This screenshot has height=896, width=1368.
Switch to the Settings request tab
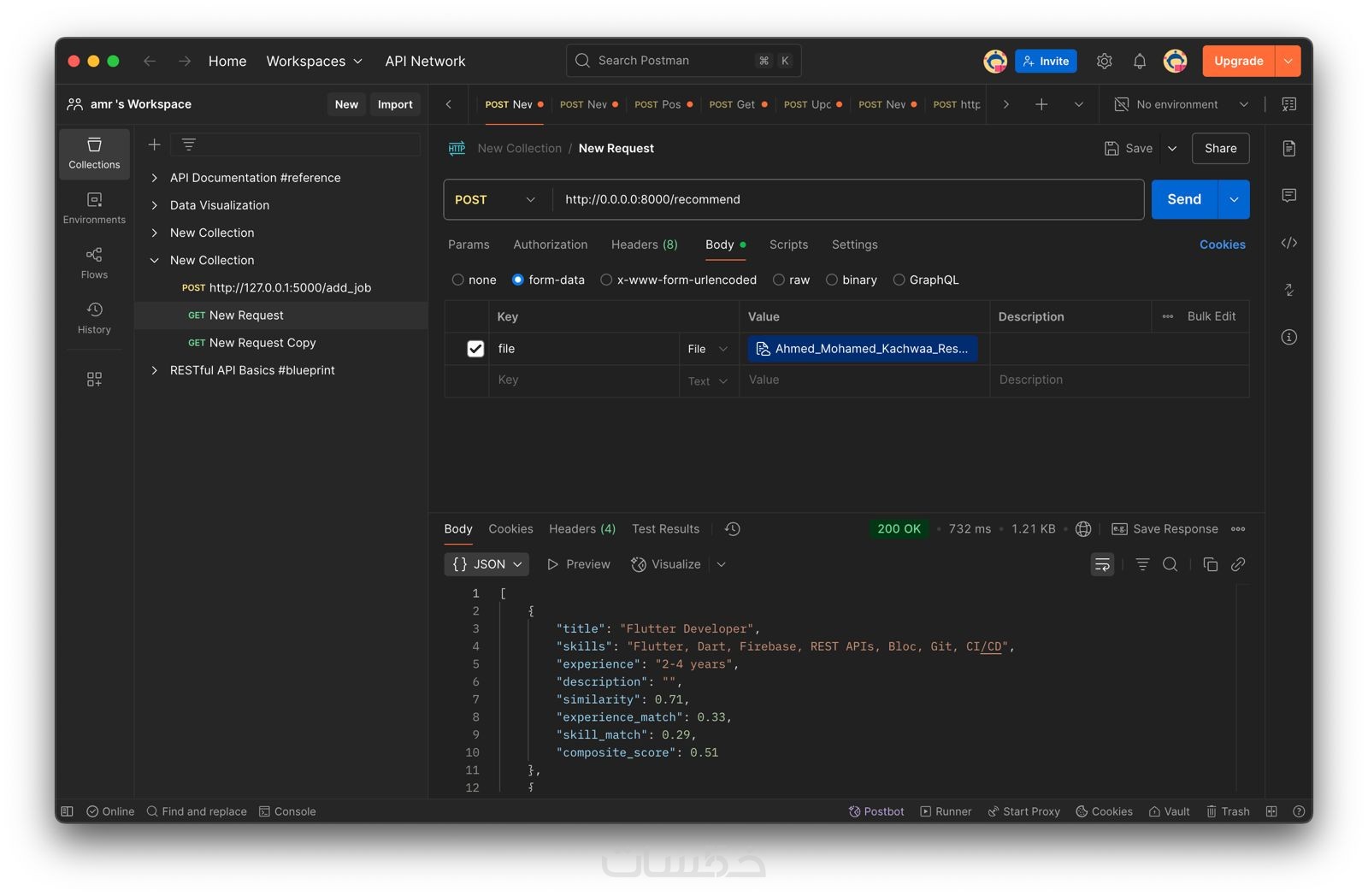click(855, 245)
